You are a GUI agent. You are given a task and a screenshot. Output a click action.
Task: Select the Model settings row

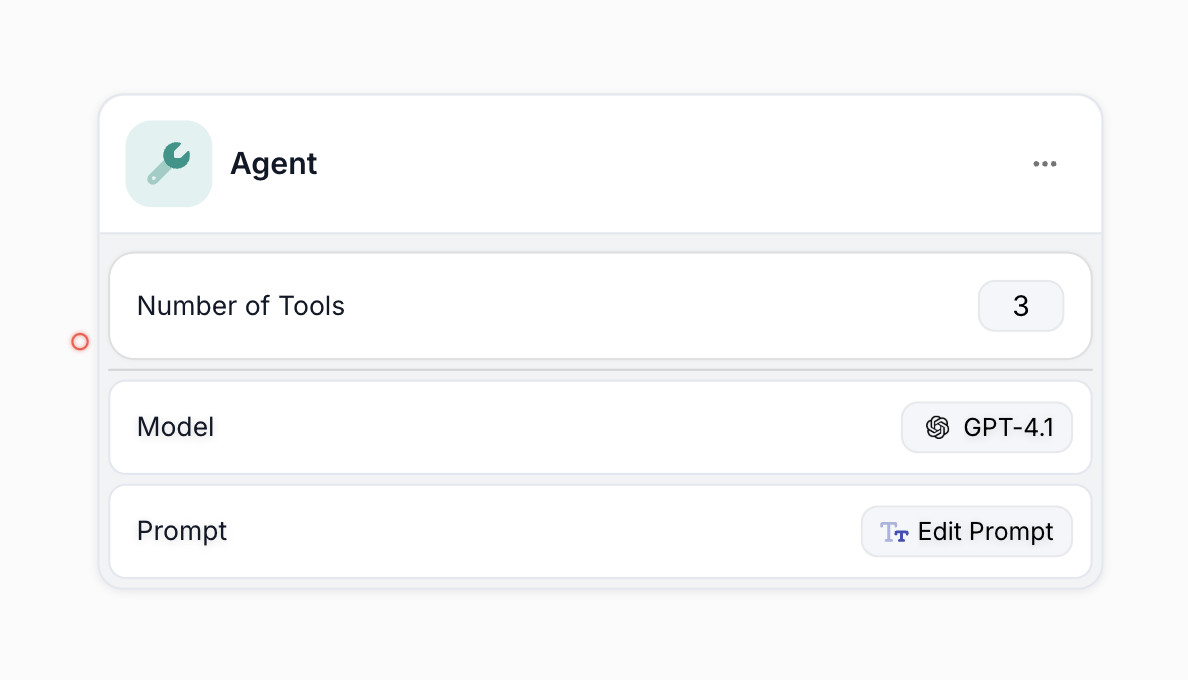click(600, 428)
